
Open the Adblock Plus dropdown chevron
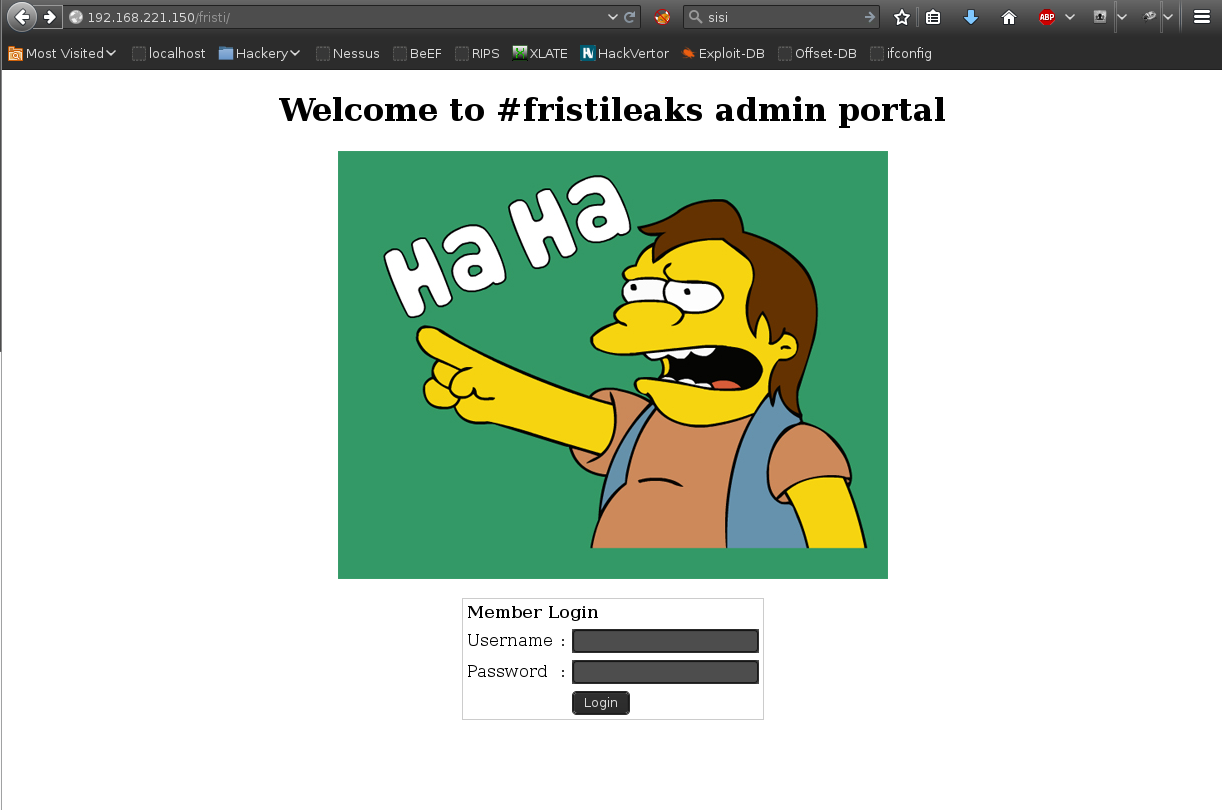[1068, 17]
